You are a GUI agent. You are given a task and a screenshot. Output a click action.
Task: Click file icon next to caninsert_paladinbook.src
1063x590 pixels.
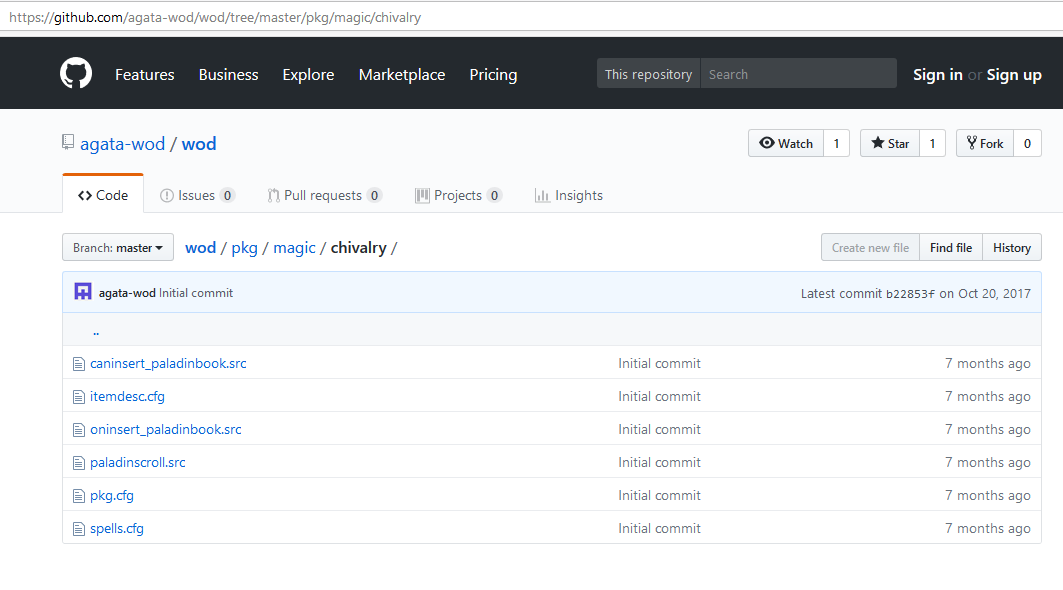point(79,364)
